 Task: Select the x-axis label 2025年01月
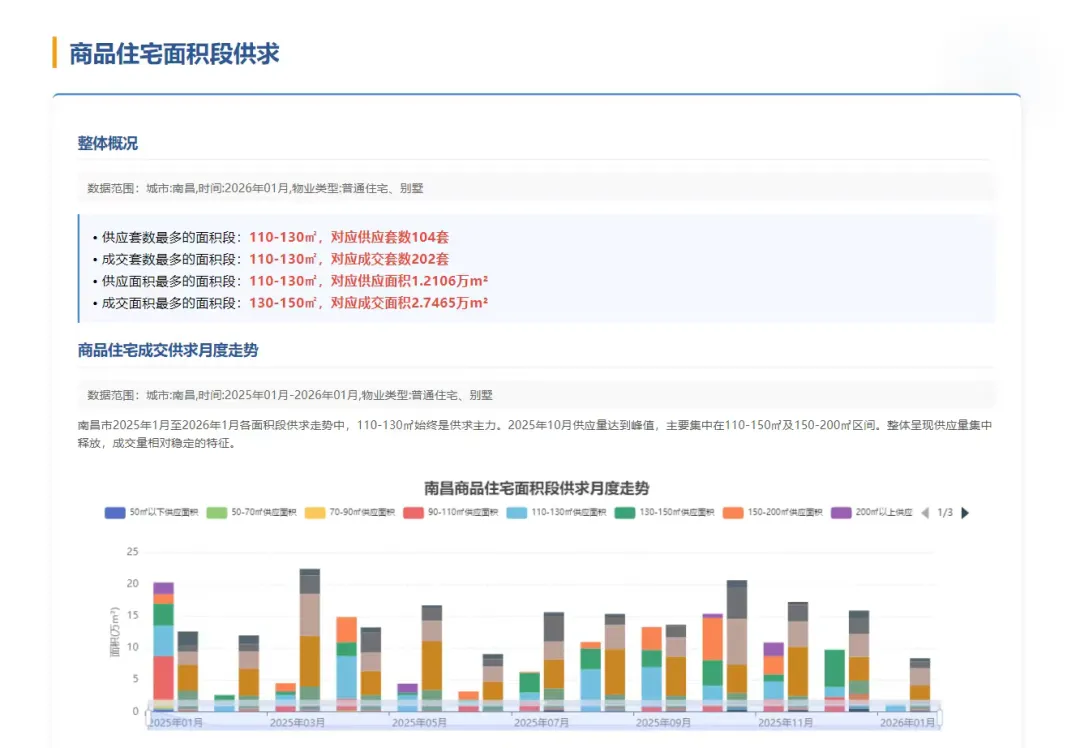coord(176,723)
